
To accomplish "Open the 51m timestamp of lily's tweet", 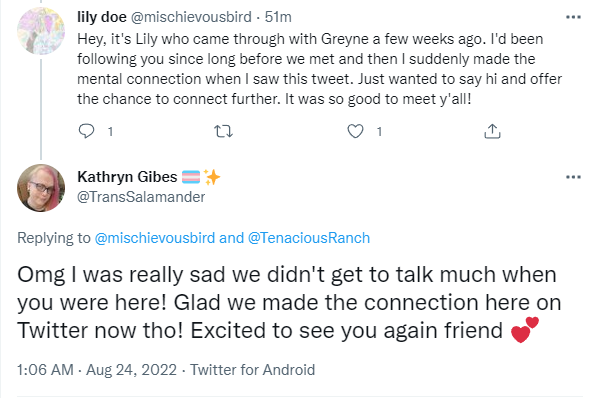I will click(x=278, y=17).
